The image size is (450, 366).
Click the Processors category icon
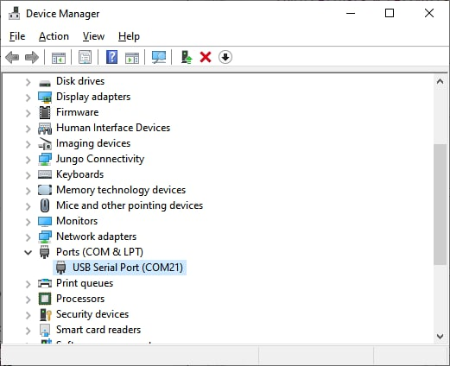(45, 299)
